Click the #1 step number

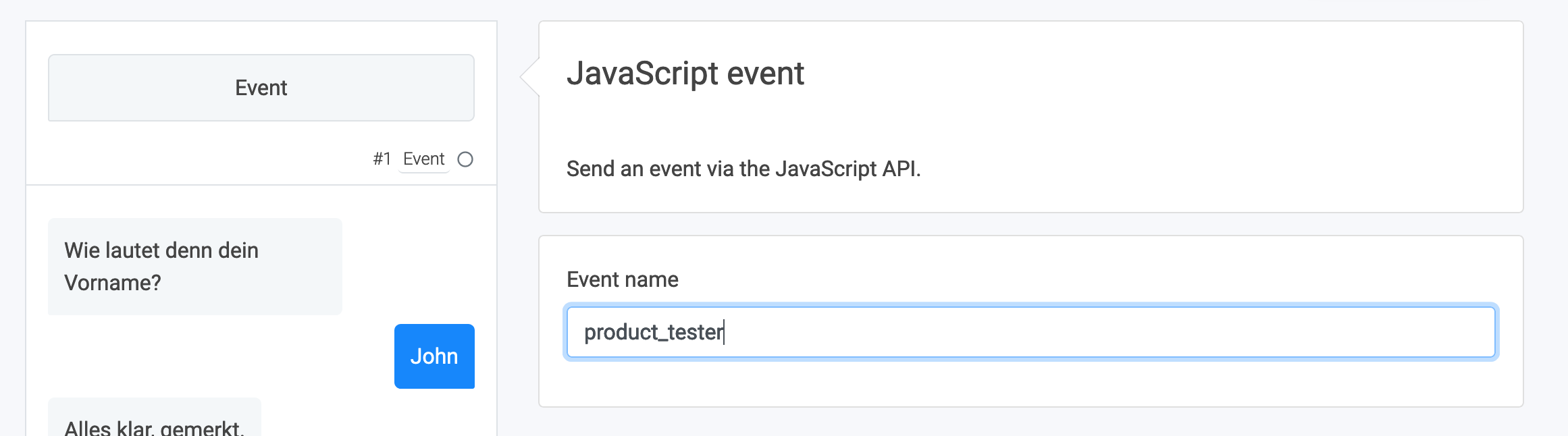[382, 159]
